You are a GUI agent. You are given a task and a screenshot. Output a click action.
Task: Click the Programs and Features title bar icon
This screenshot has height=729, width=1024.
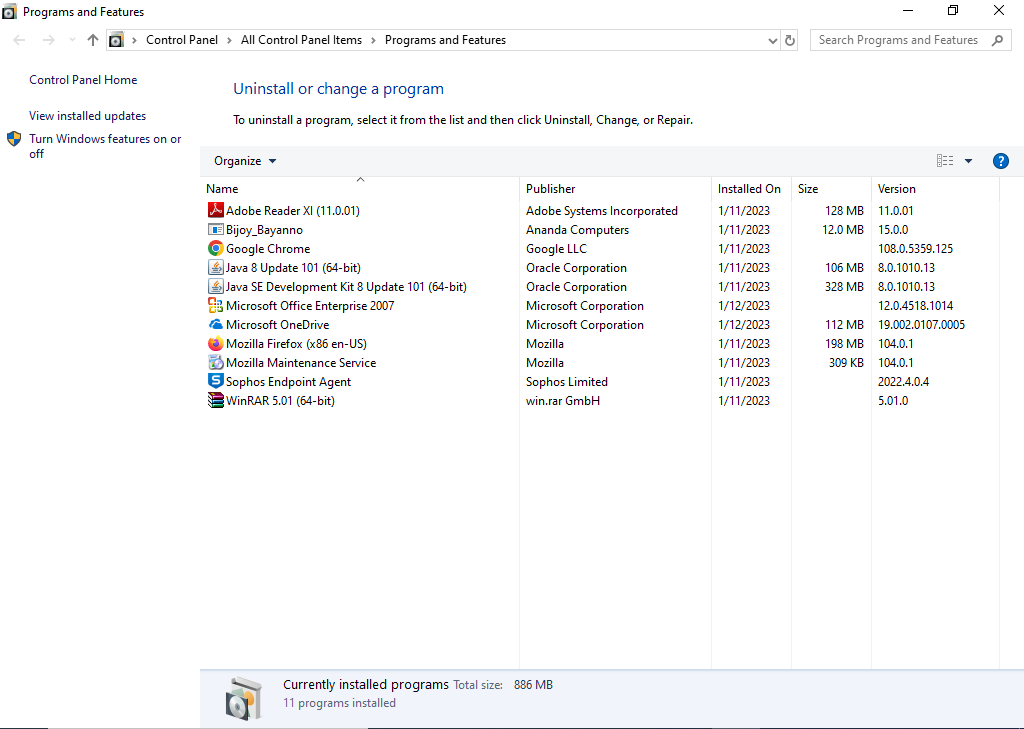[x=9, y=12]
